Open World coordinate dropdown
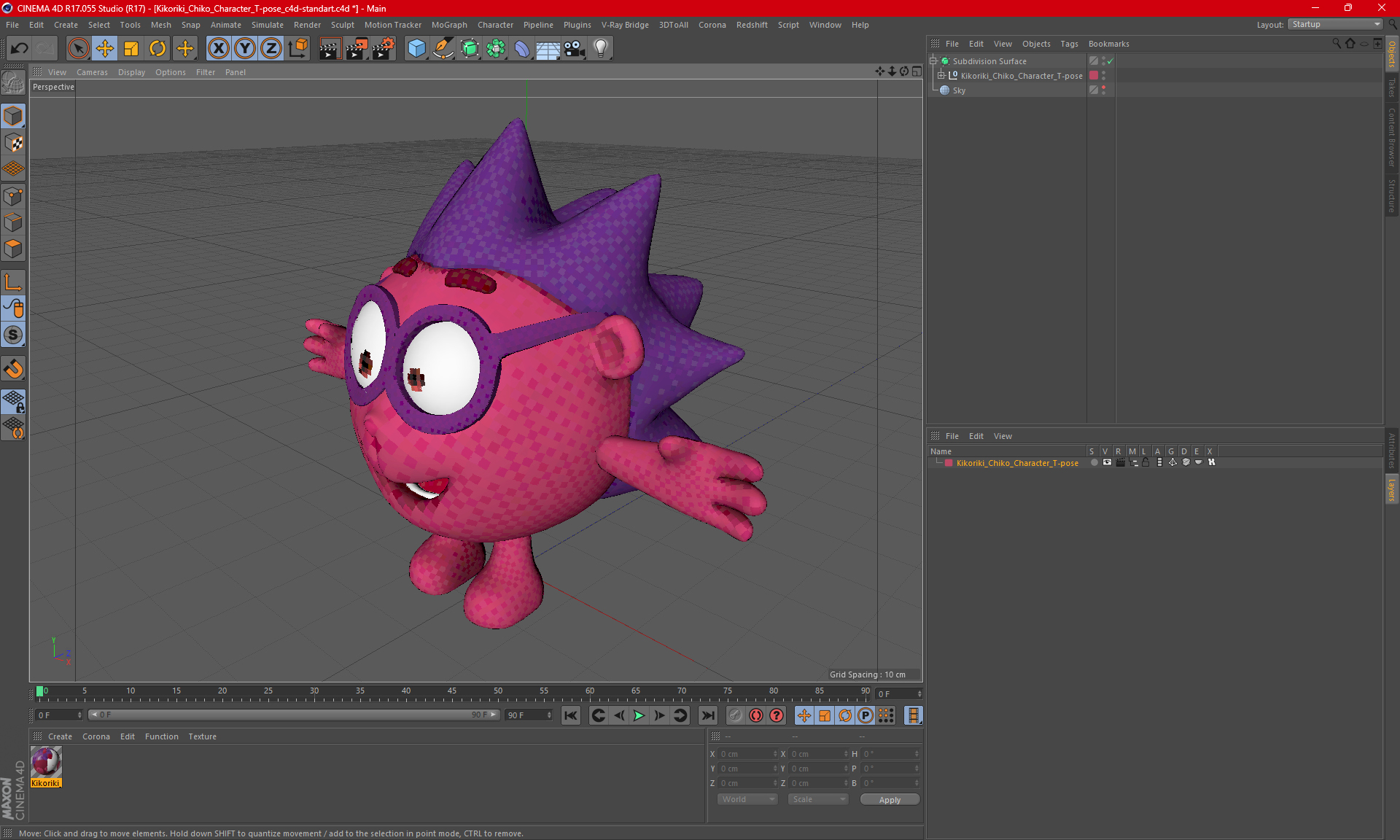 pyautogui.click(x=747, y=799)
